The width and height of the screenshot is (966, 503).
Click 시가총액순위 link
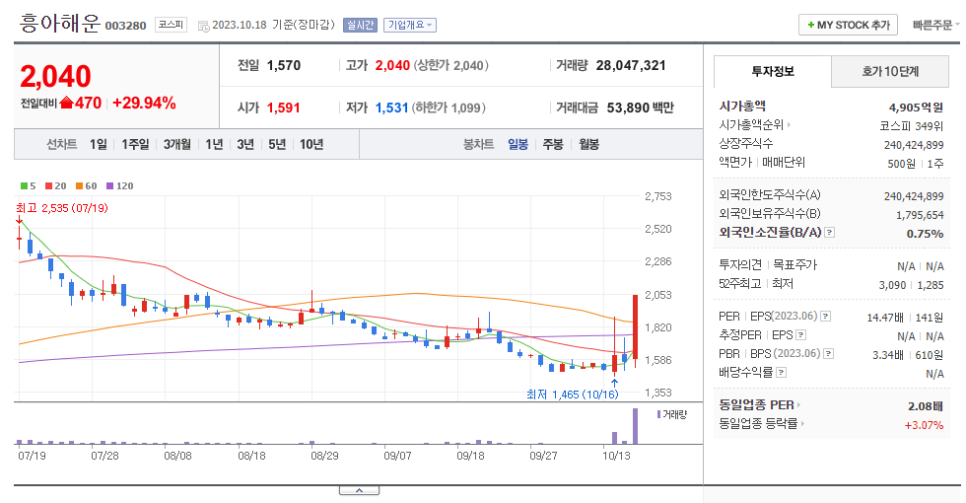pyautogui.click(x=751, y=125)
